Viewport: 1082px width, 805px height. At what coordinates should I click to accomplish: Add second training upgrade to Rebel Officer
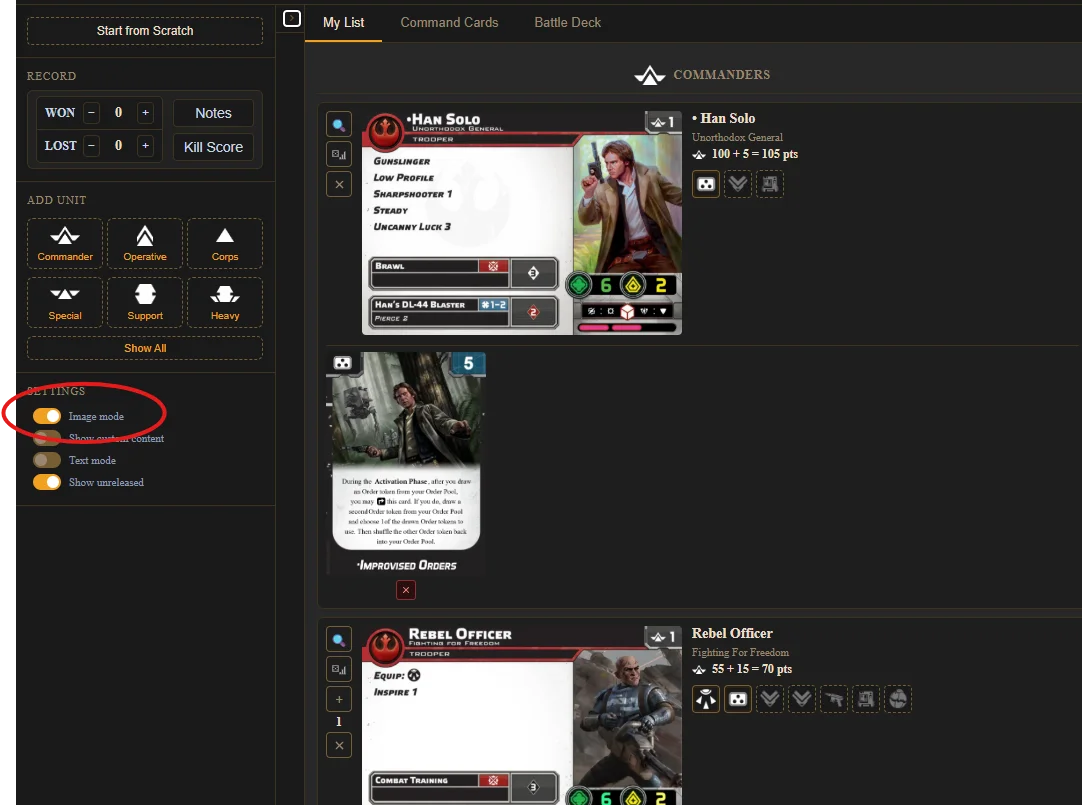click(801, 699)
